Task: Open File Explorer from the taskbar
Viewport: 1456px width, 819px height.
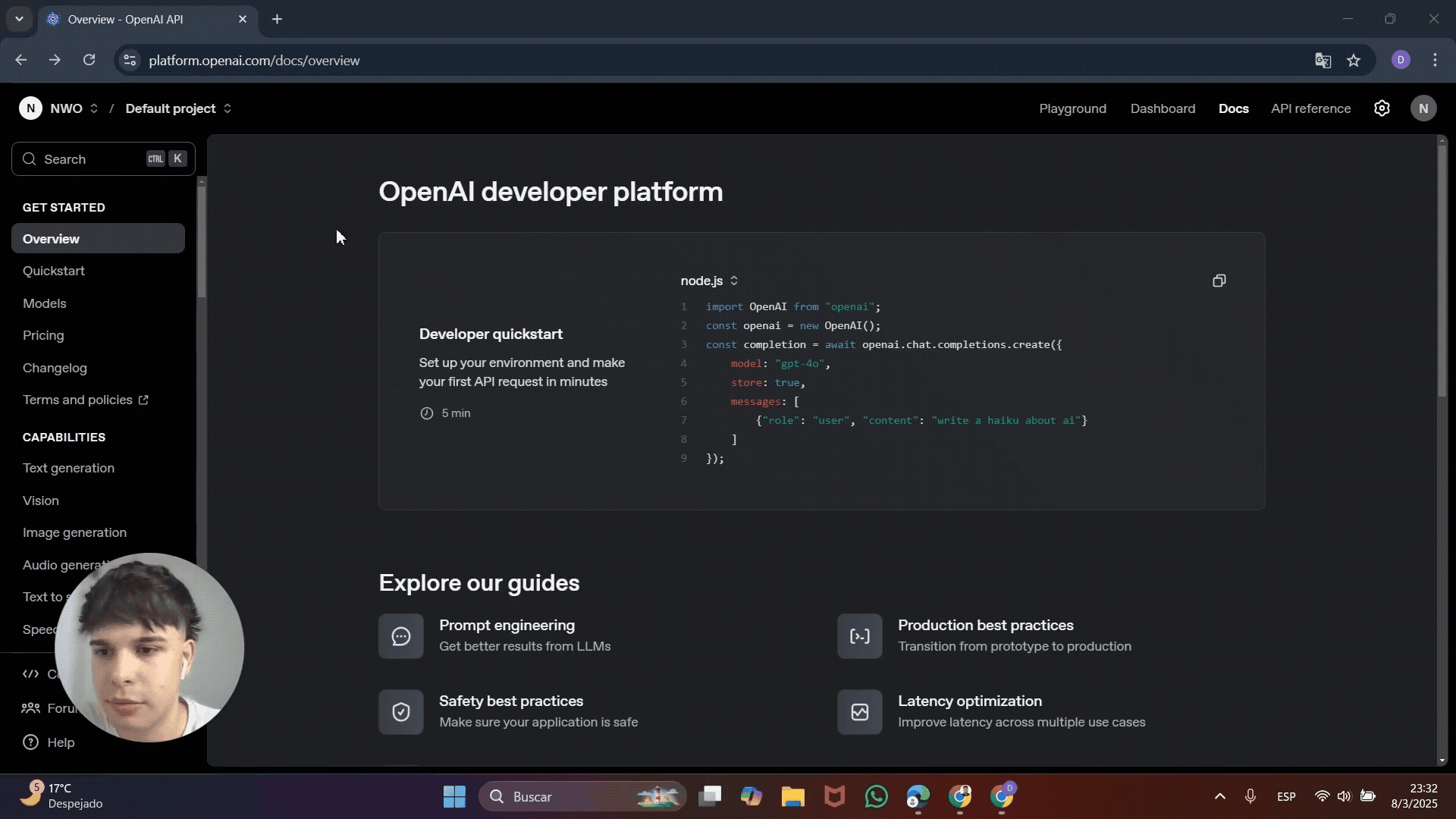Action: (792, 796)
